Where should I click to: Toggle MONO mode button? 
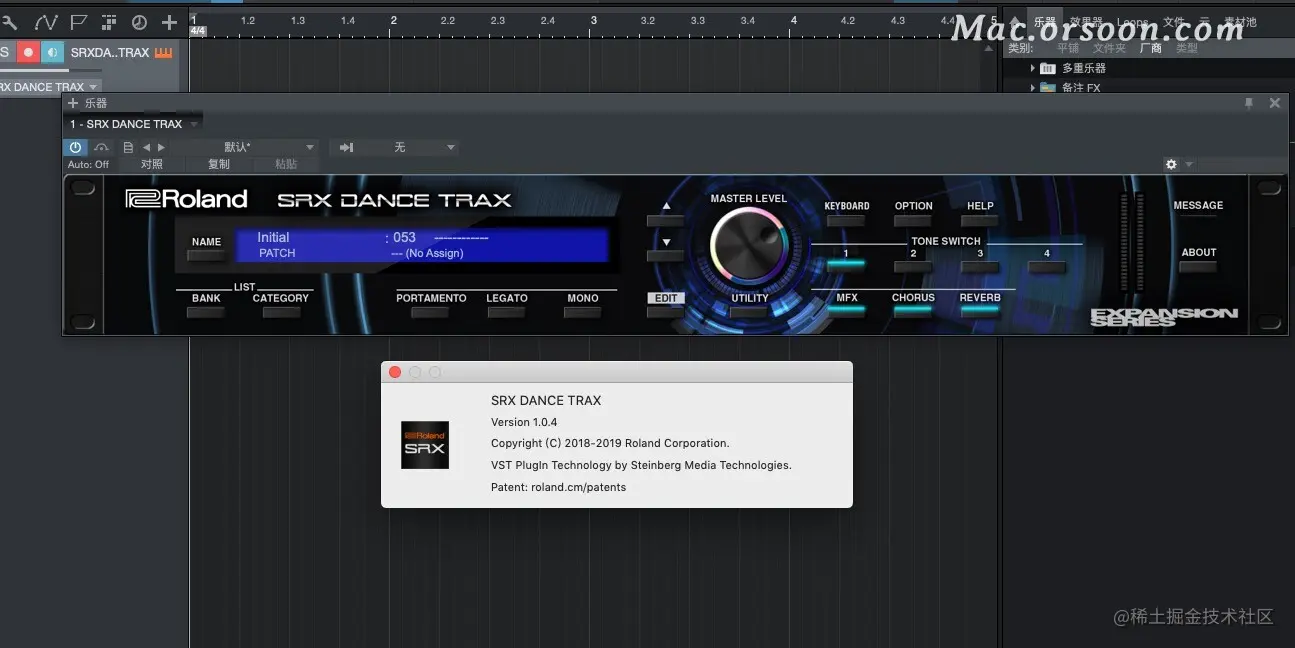pos(582,312)
